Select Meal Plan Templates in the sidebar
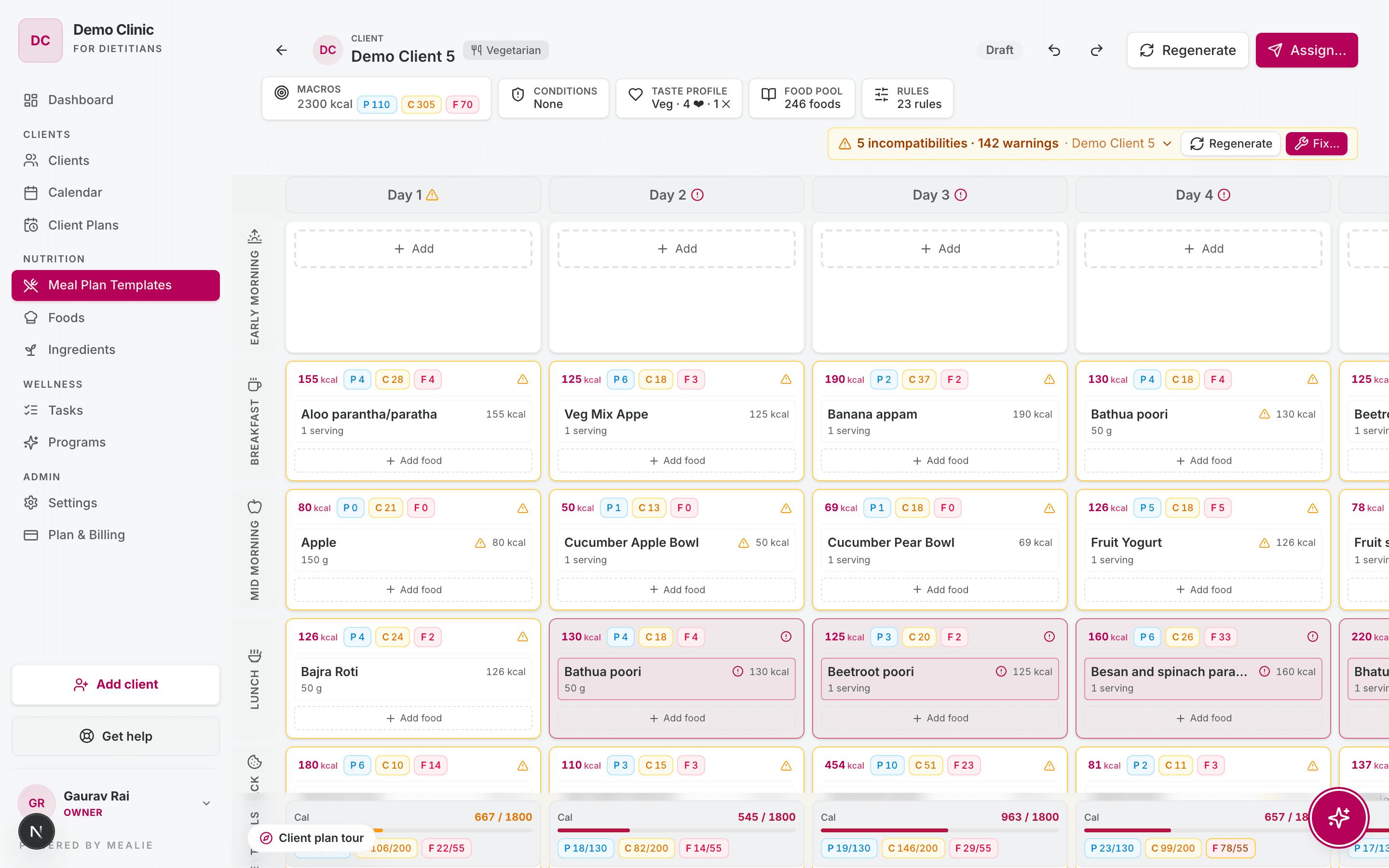Image resolution: width=1389 pixels, height=868 pixels. point(115,285)
